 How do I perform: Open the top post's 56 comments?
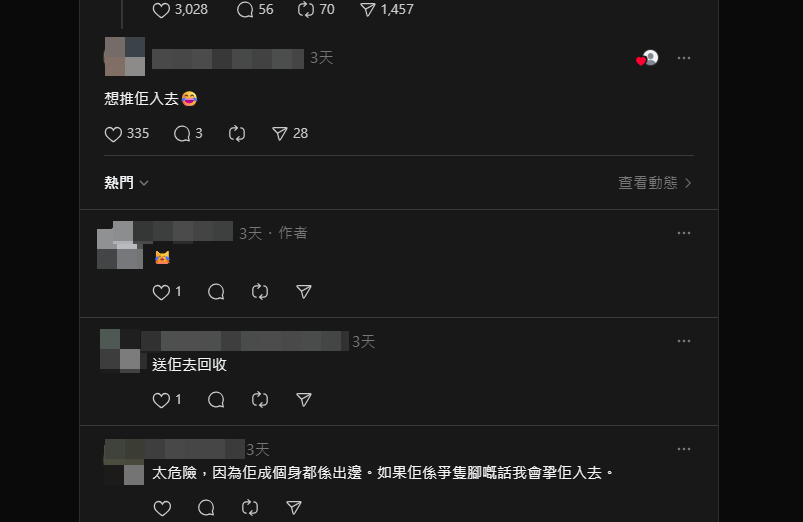[255, 10]
